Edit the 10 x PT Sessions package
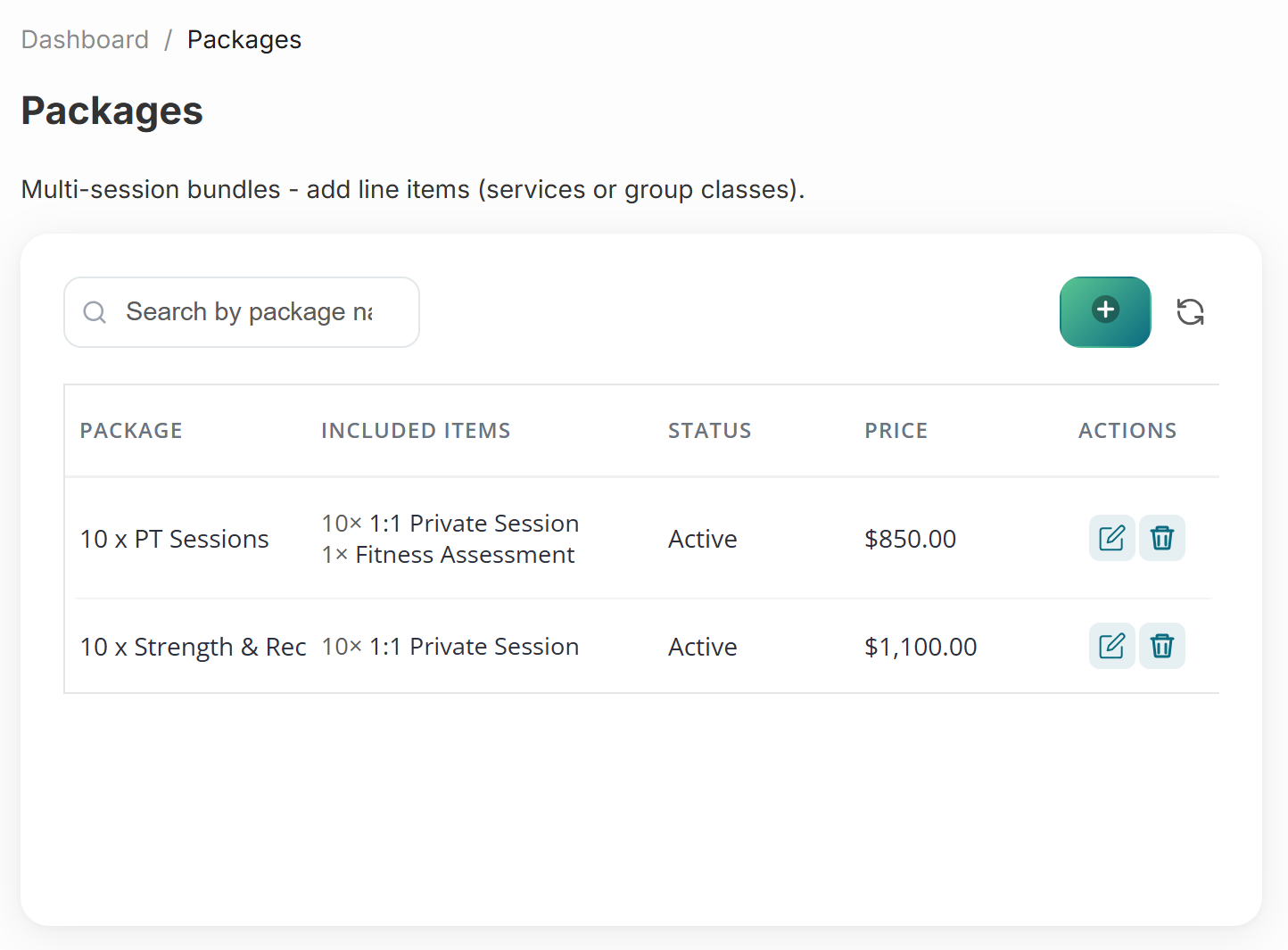This screenshot has width=1288, height=950. coord(1111,538)
